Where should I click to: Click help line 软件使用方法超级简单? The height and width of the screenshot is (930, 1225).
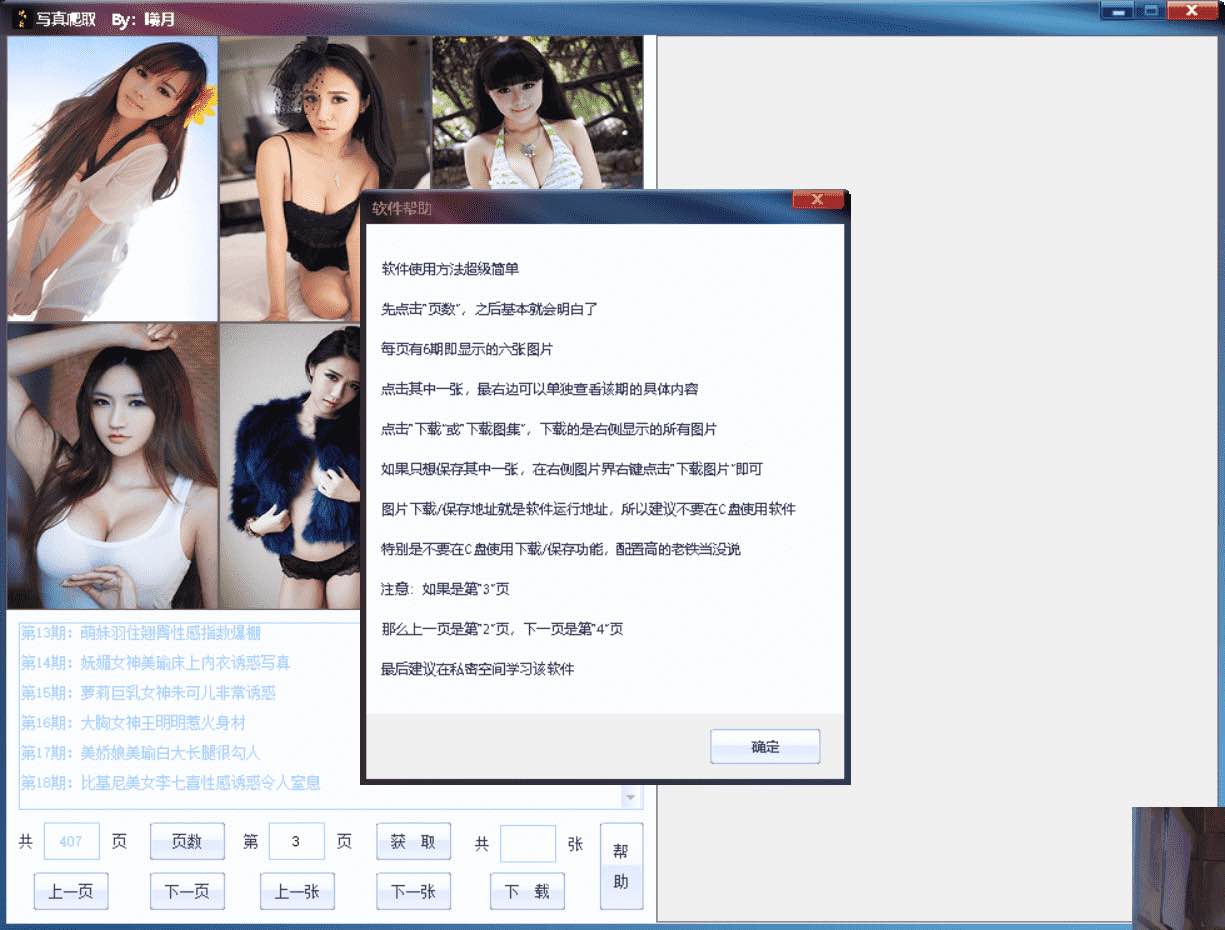pos(450,269)
